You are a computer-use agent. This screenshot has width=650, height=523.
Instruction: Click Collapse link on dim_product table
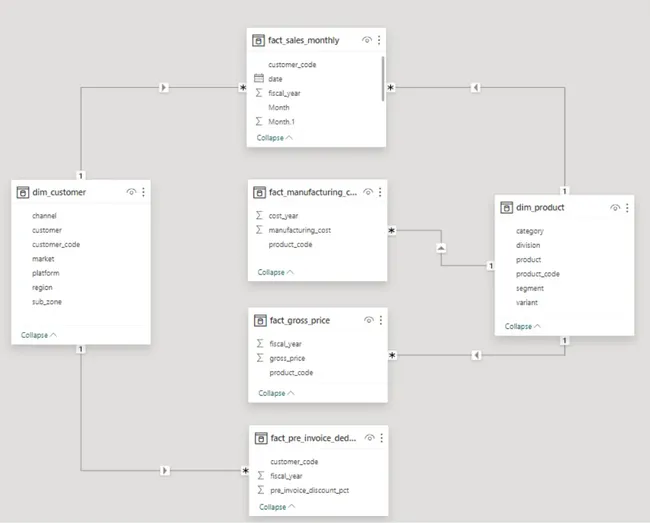tap(523, 326)
